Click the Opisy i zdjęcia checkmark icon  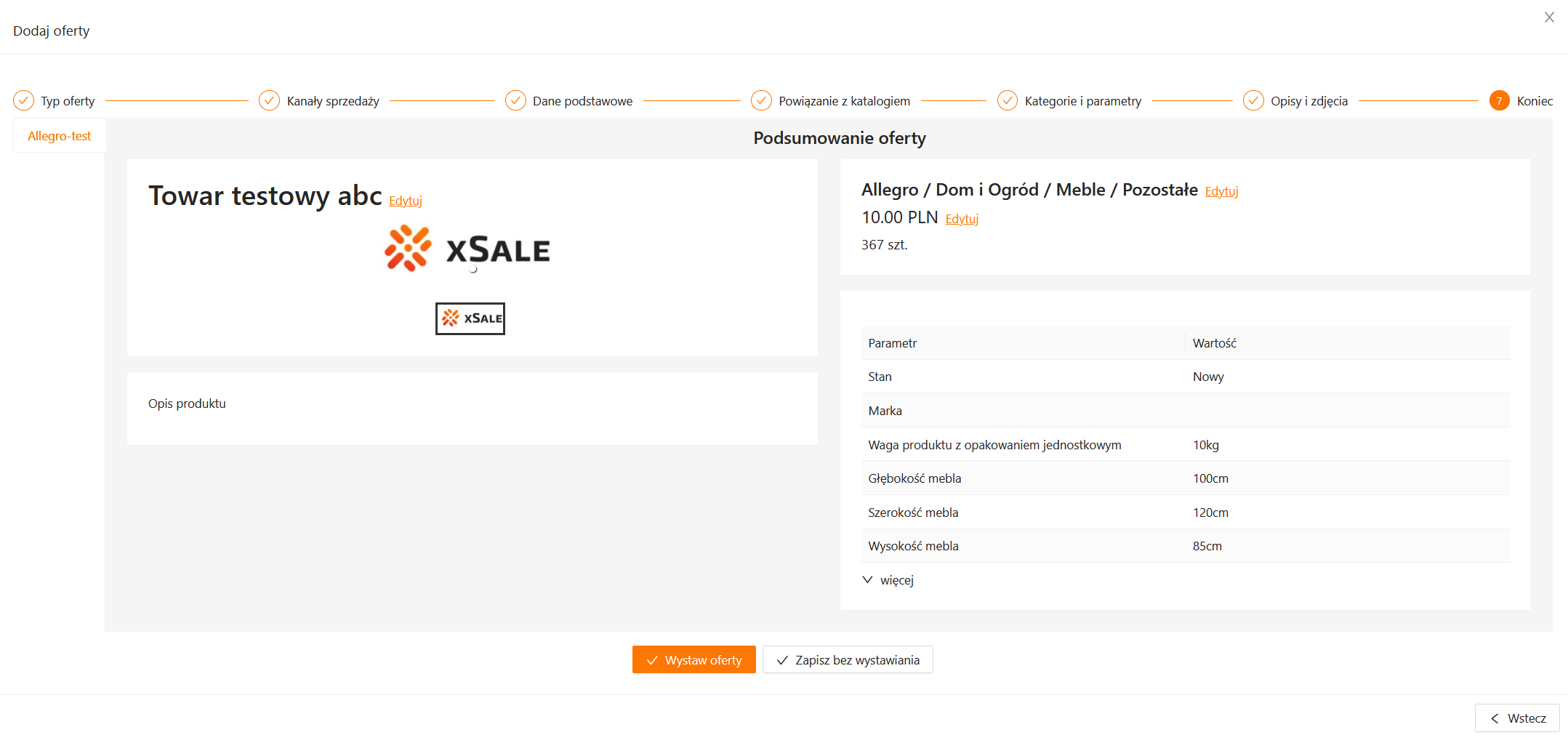(x=1253, y=100)
